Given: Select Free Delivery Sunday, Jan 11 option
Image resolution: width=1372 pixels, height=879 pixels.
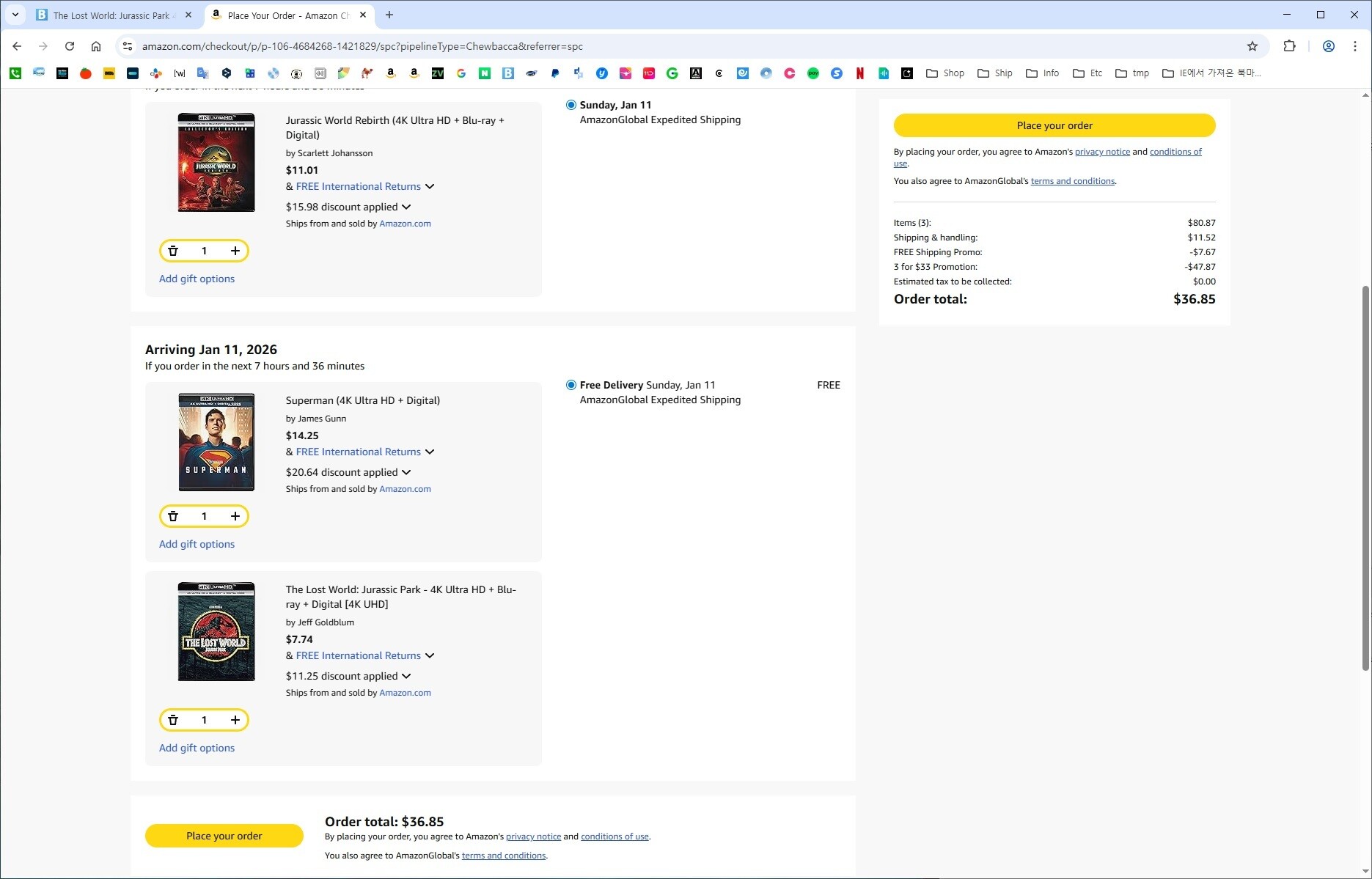Looking at the screenshot, I should tap(571, 385).
